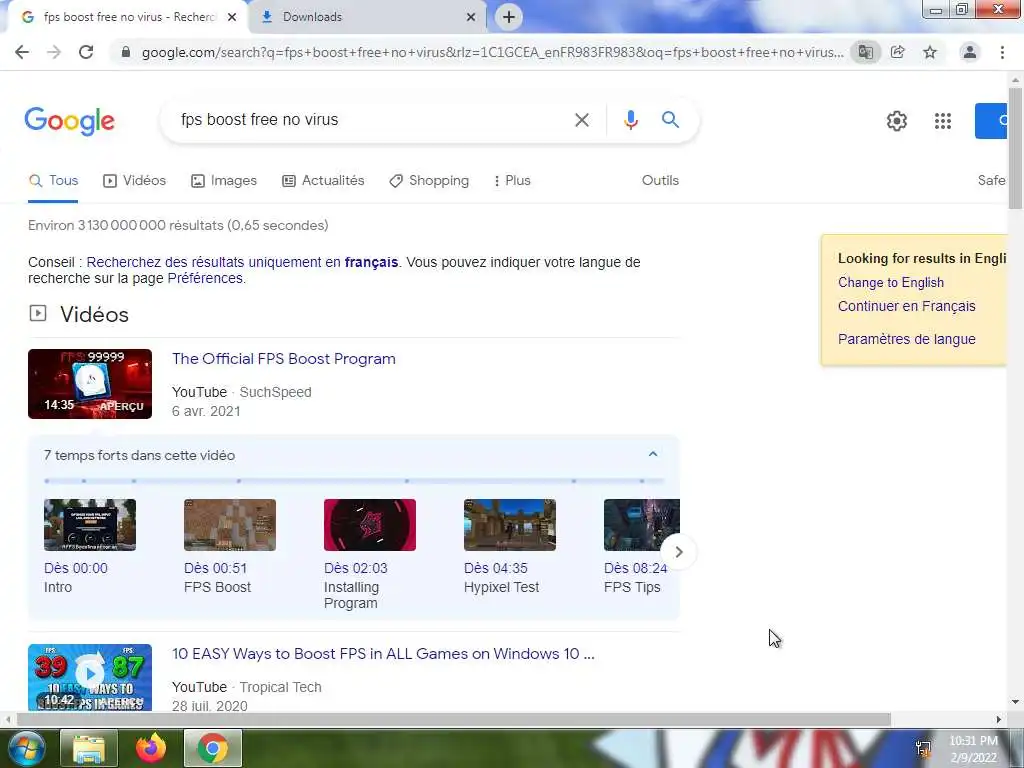Open the Chrome profile avatar
Viewport: 1024px width, 768px height.
click(970, 52)
